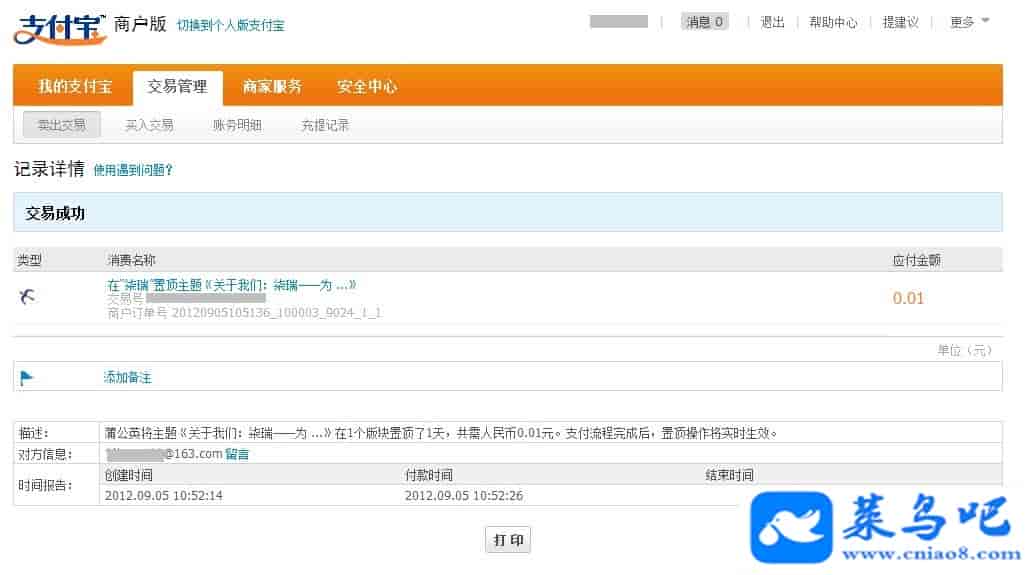The height and width of the screenshot is (575, 1034).
Task: Click the 菜鸟吧 watermark bird logo
Action: coord(791,529)
